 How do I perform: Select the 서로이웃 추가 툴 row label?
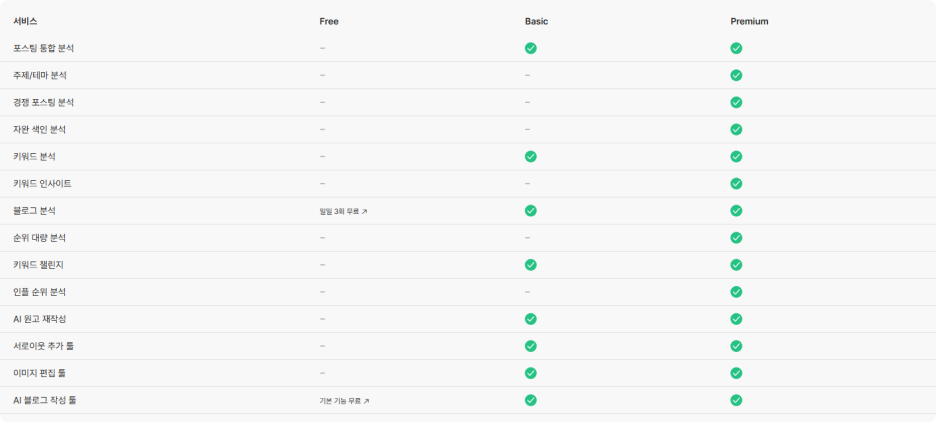pyautogui.click(x=44, y=346)
